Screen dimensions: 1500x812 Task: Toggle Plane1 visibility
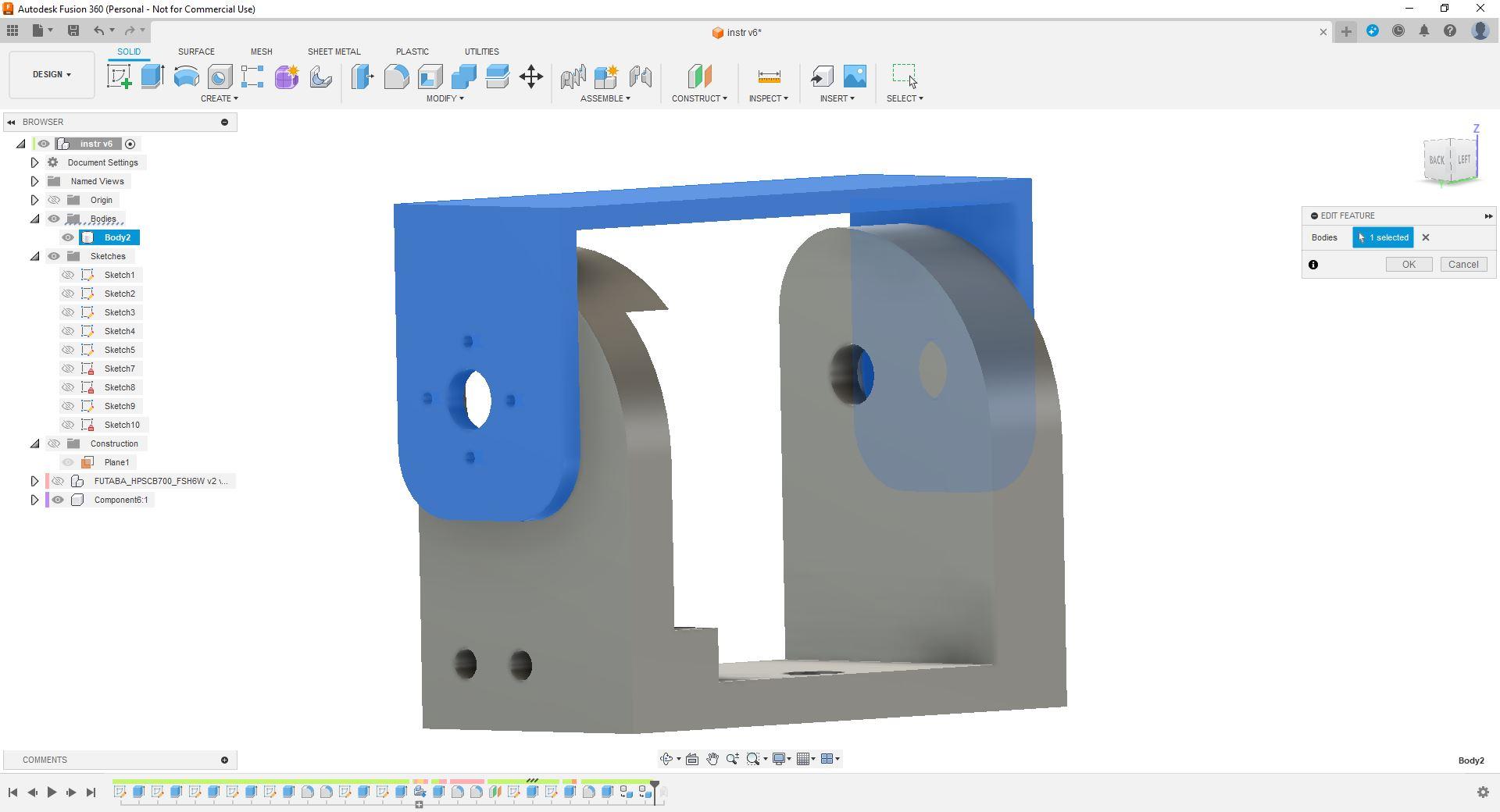point(69,462)
